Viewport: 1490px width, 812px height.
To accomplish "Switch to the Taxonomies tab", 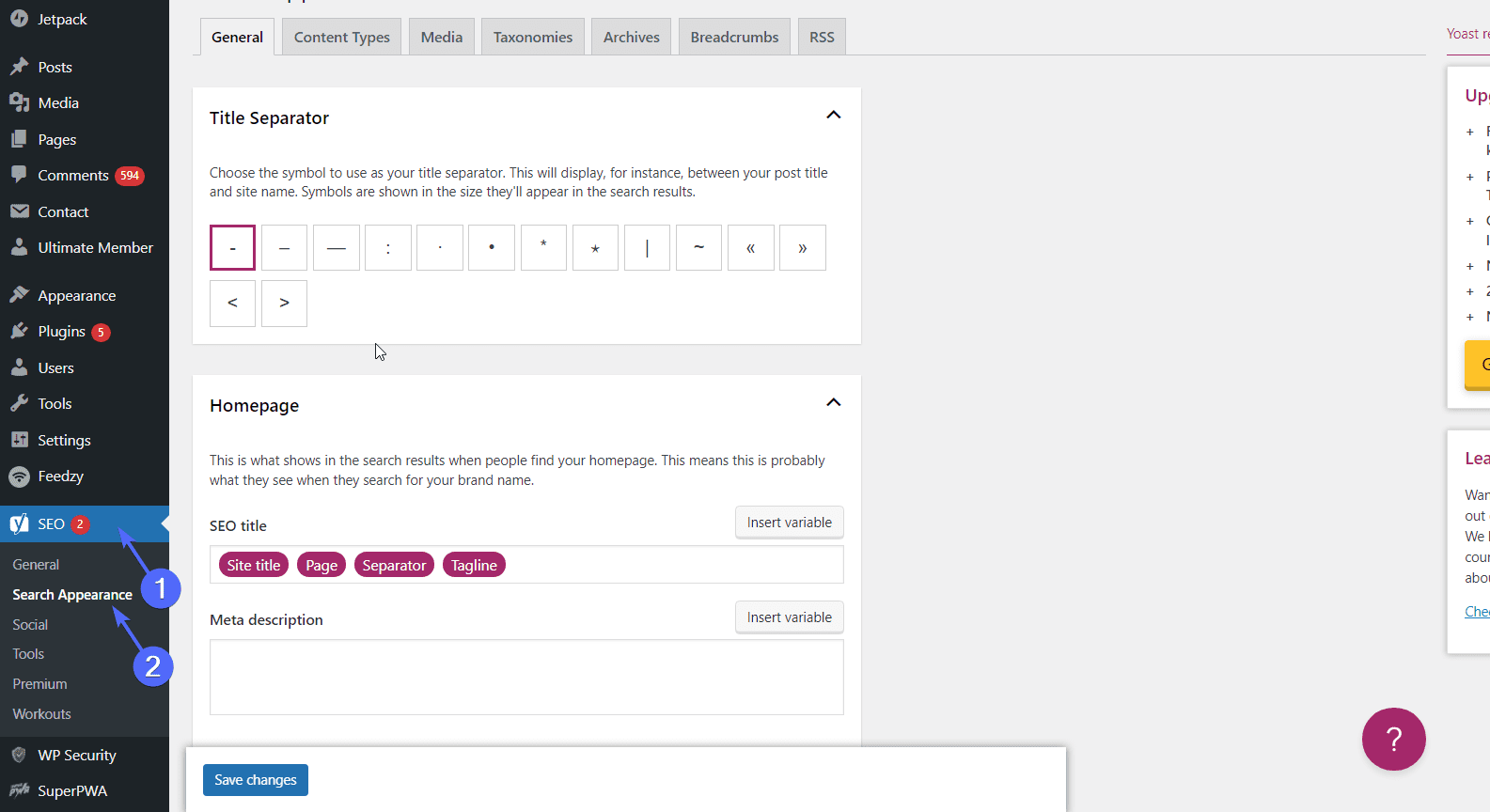I will coord(533,37).
